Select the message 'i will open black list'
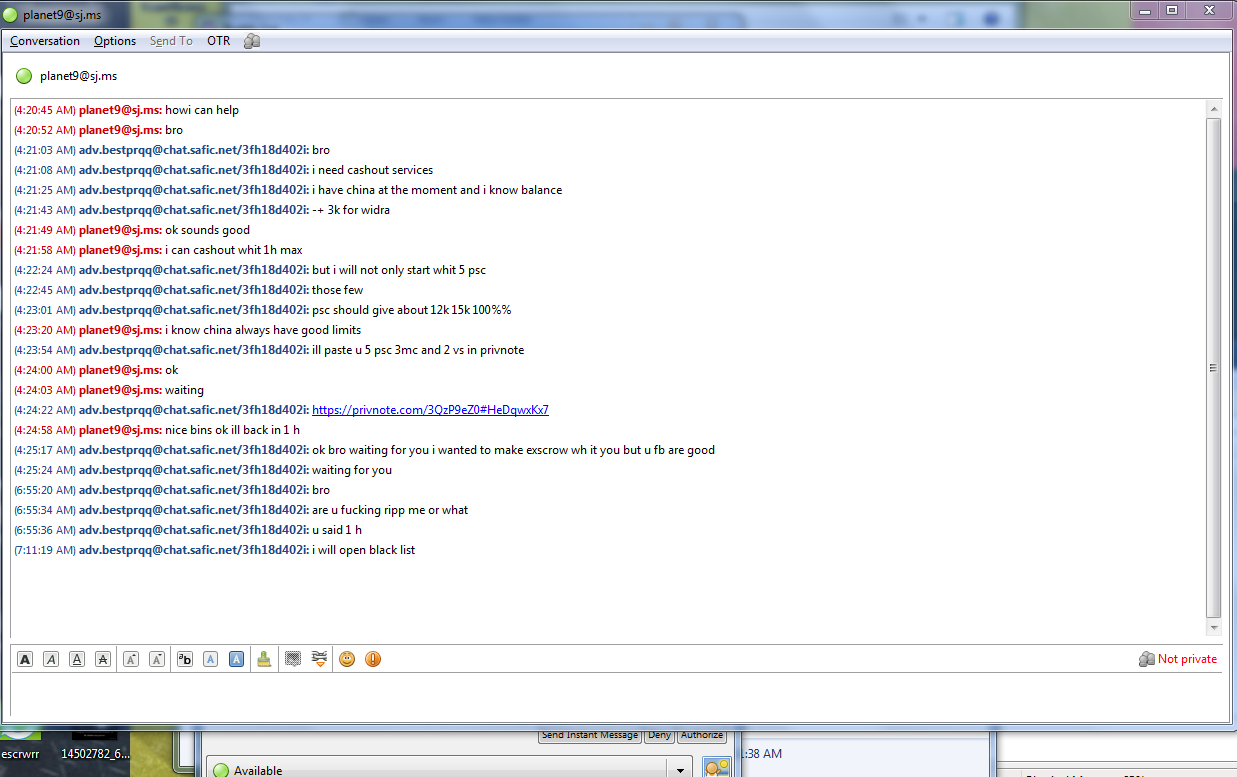This screenshot has width=1237, height=777. coord(363,550)
